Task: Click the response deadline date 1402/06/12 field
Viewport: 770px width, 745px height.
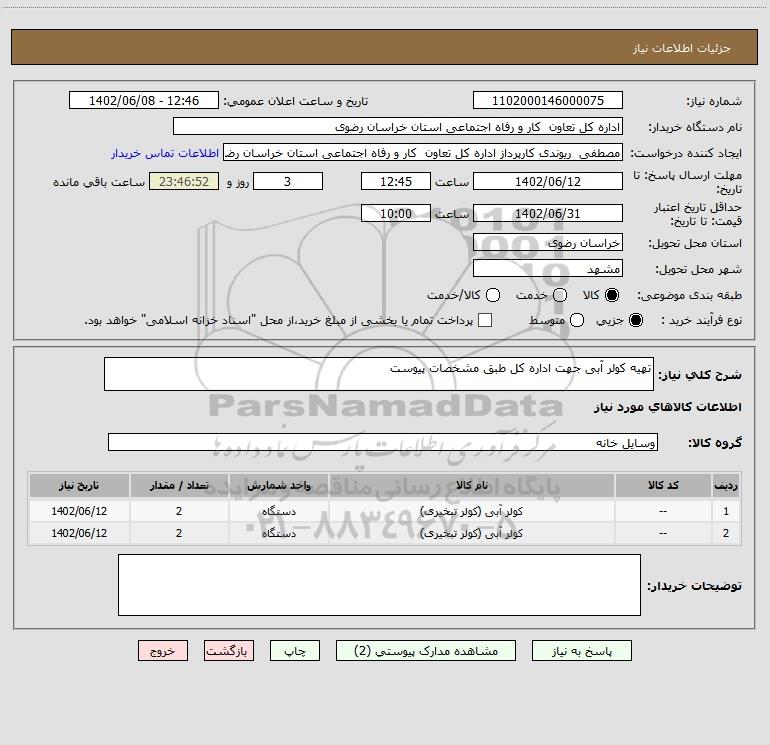Action: (x=548, y=181)
